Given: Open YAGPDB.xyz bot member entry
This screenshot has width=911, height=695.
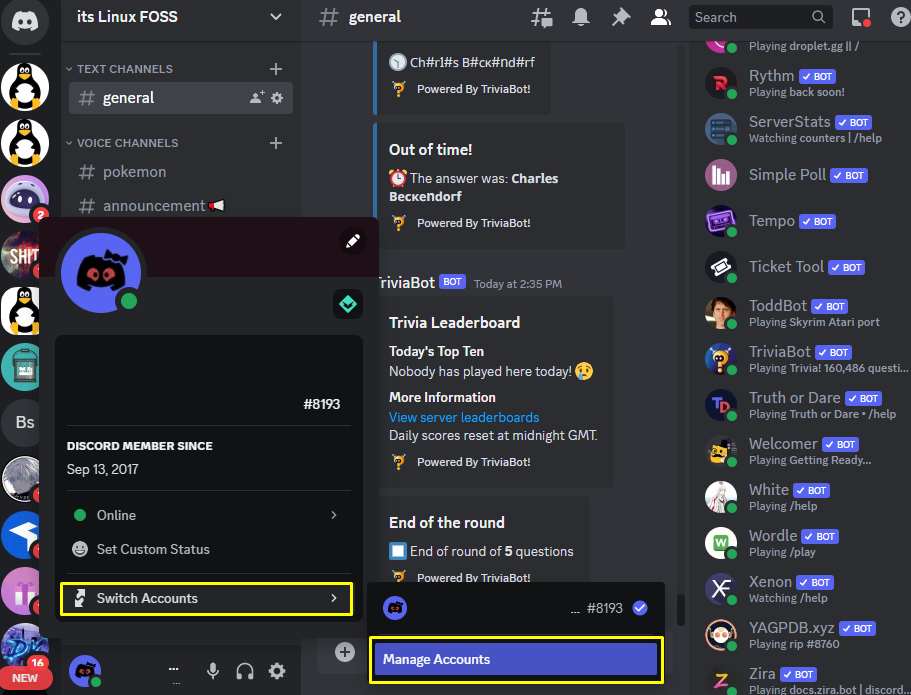Looking at the screenshot, I should pyautogui.click(x=804, y=635).
